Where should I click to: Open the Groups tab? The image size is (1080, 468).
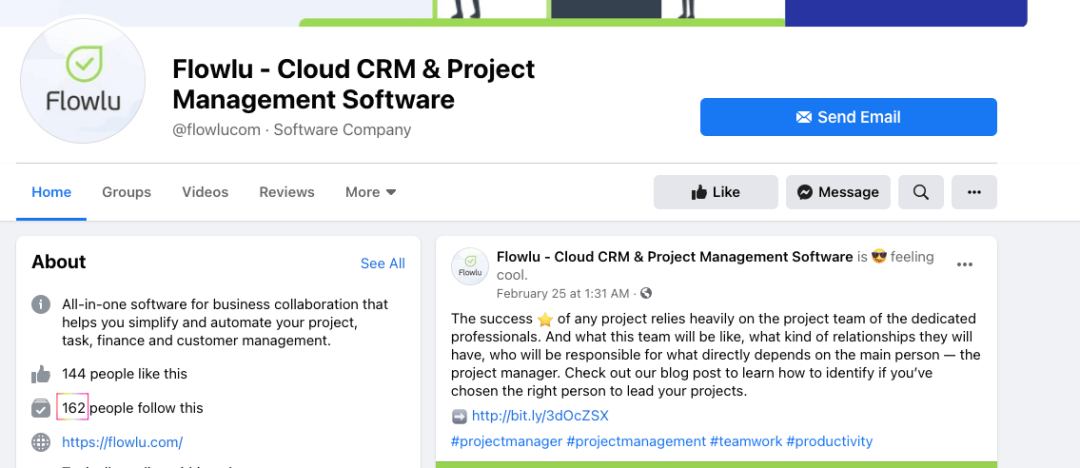127,192
